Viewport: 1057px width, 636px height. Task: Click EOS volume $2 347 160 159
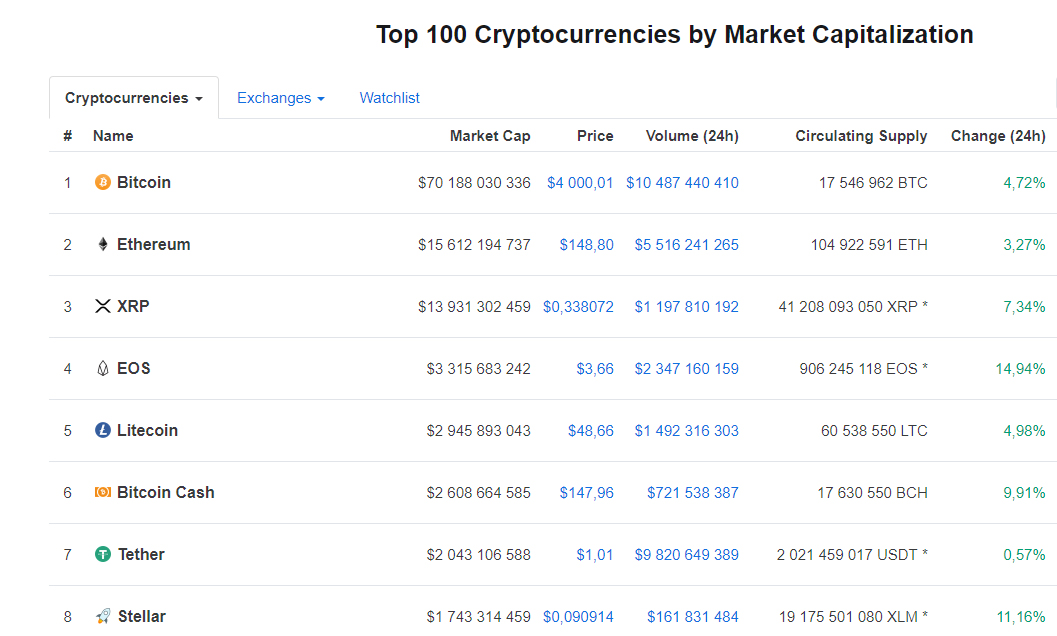pyautogui.click(x=686, y=369)
